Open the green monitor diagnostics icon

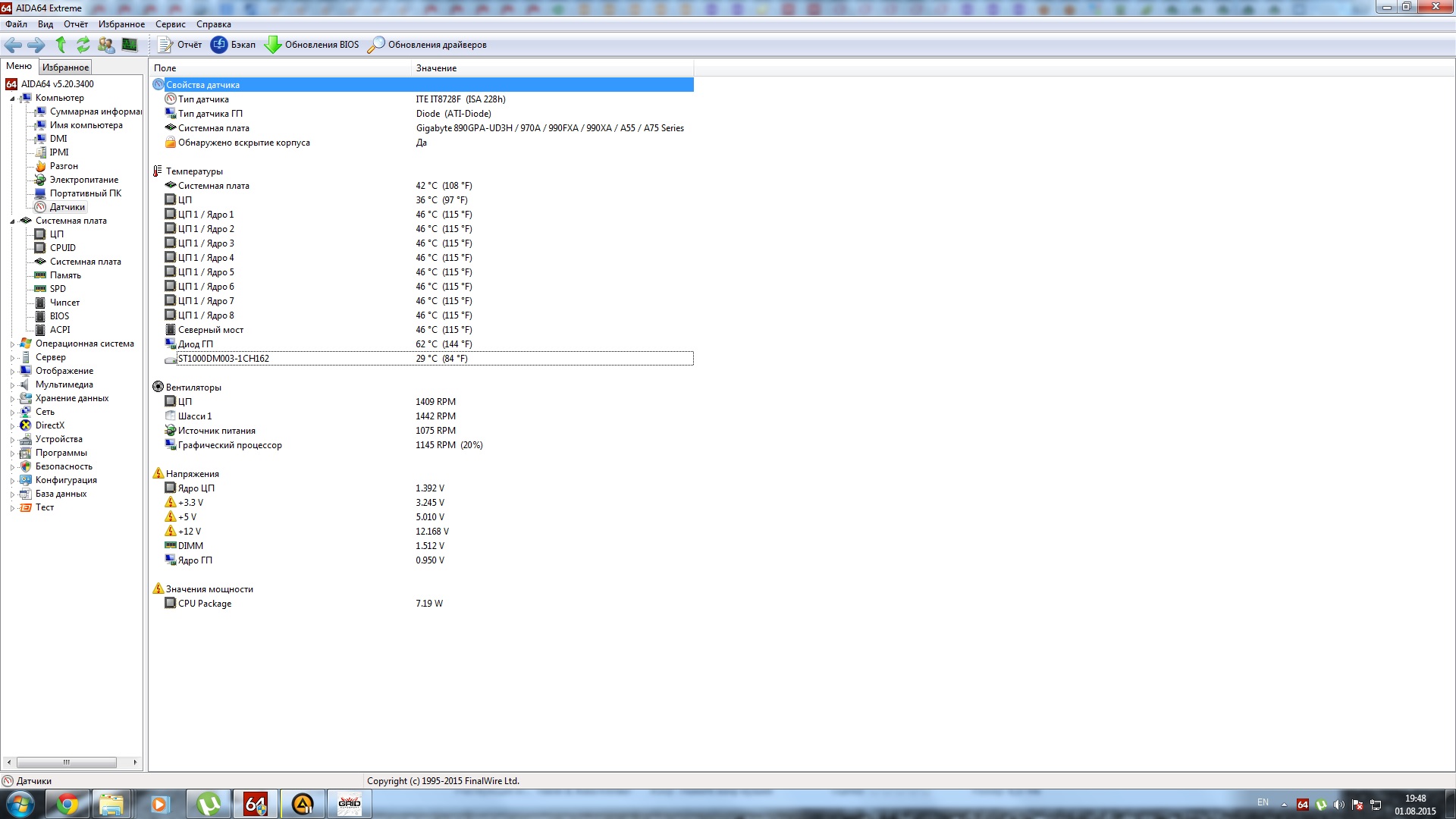click(130, 45)
